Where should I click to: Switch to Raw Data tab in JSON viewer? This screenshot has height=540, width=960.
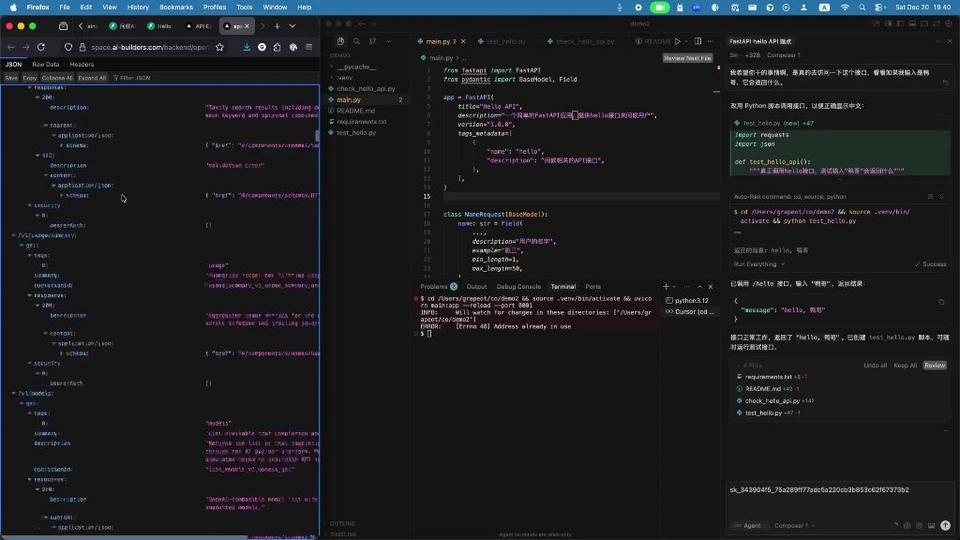pyautogui.click(x=46, y=64)
